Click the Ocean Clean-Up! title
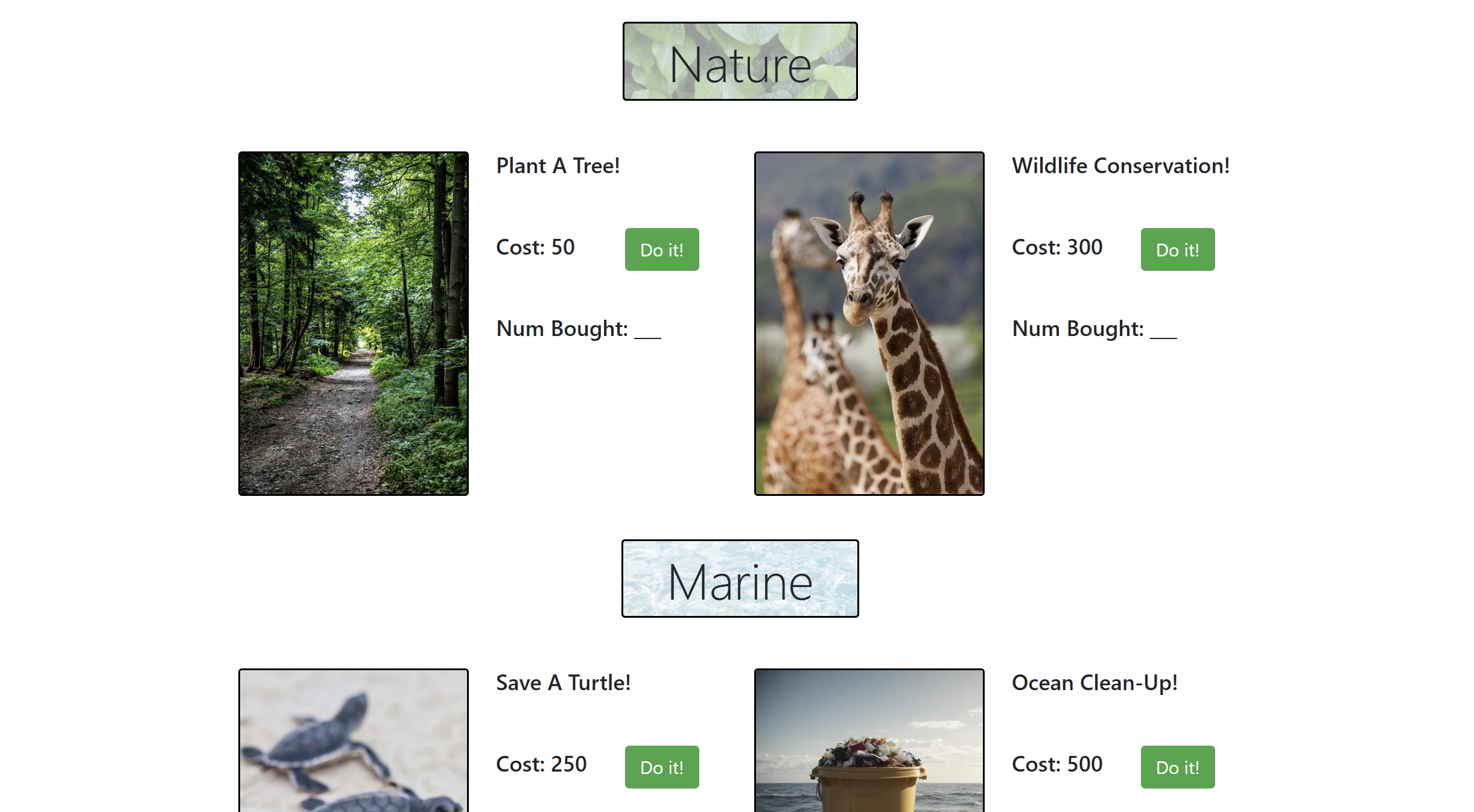1474x812 pixels. [x=1094, y=683]
